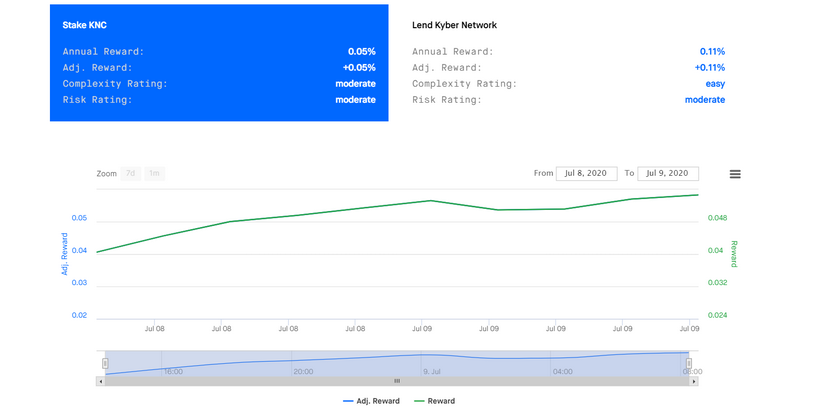Click the Lend Kyber Network title
The height and width of the screenshot is (409, 820).
coord(454,25)
